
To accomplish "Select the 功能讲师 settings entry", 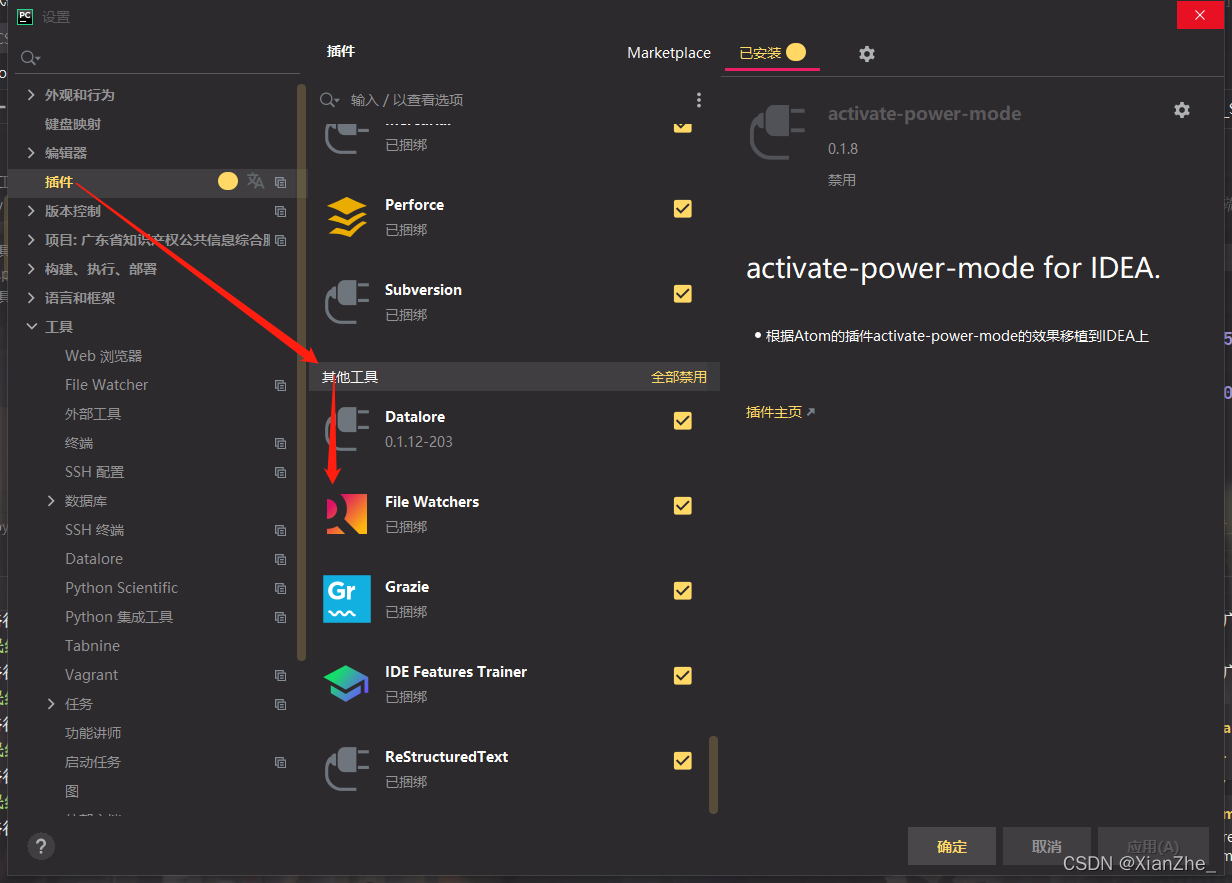I will coord(93,733).
